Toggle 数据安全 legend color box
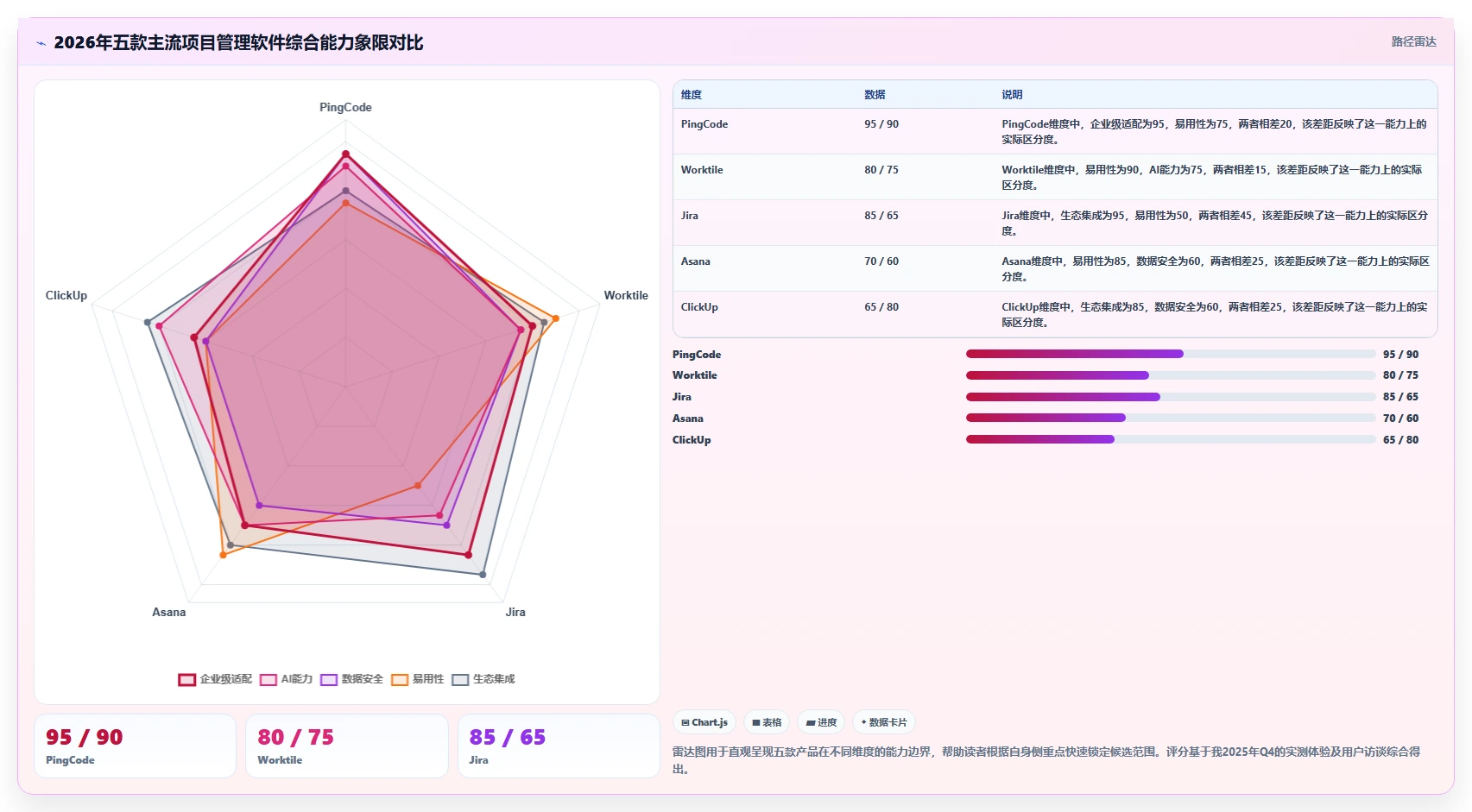Viewport: 1472px width, 812px height. (329, 679)
